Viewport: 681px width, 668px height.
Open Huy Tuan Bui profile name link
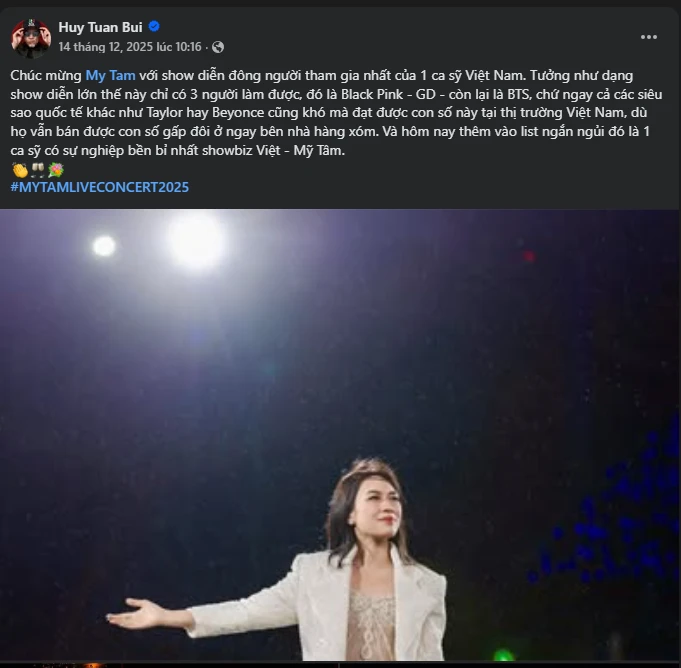(x=101, y=28)
